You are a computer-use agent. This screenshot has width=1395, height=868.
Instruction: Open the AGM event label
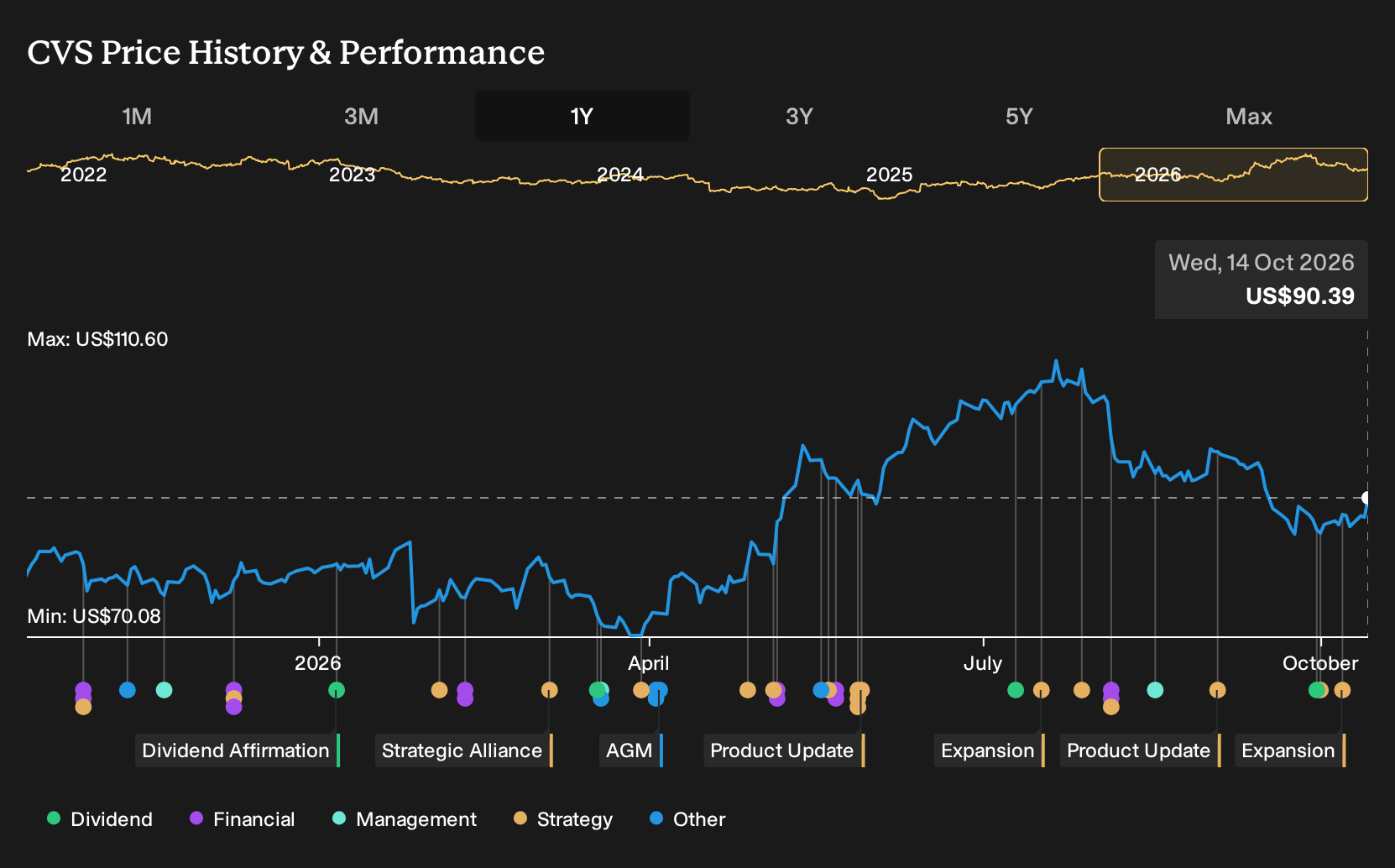(630, 750)
